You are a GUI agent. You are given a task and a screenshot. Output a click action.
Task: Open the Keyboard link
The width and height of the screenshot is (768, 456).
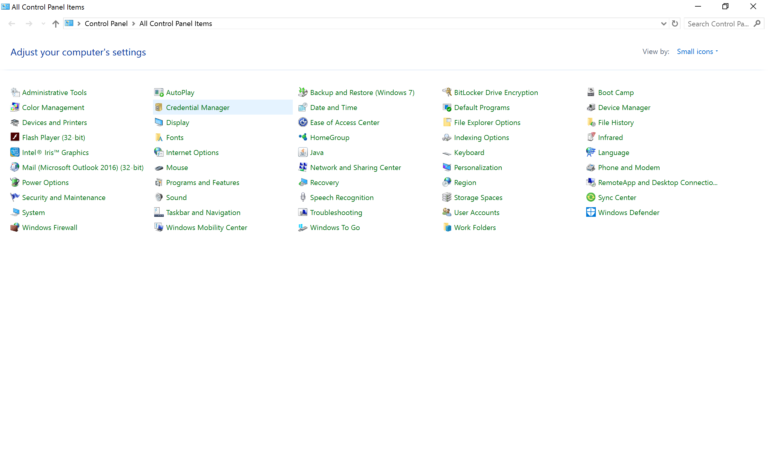point(469,152)
